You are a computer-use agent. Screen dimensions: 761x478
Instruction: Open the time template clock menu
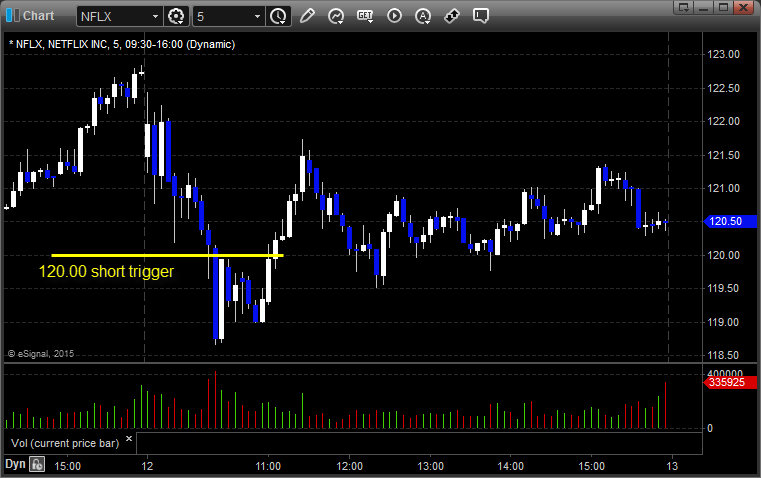pos(278,16)
